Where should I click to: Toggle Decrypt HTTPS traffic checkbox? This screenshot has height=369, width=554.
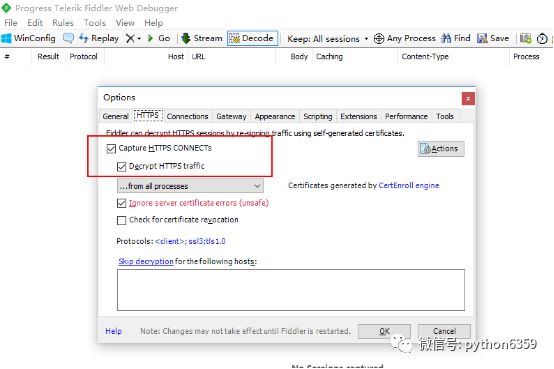pyautogui.click(x=121, y=166)
